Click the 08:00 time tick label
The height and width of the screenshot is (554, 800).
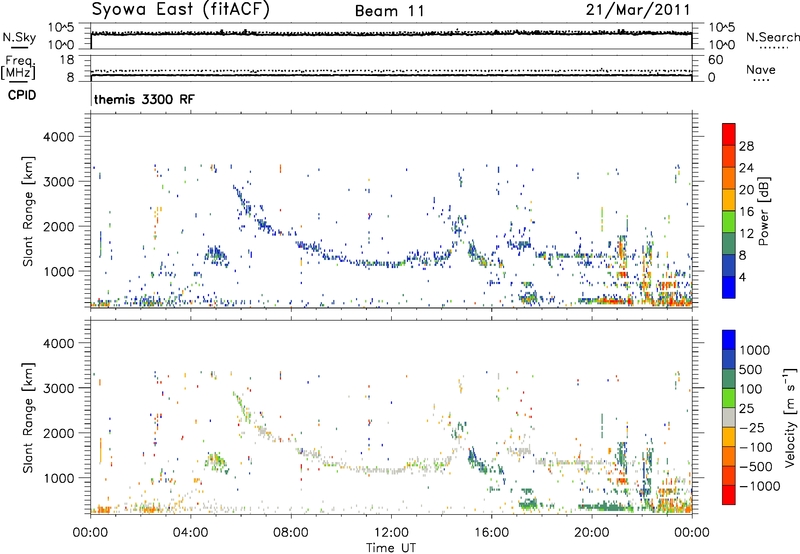click(x=291, y=533)
